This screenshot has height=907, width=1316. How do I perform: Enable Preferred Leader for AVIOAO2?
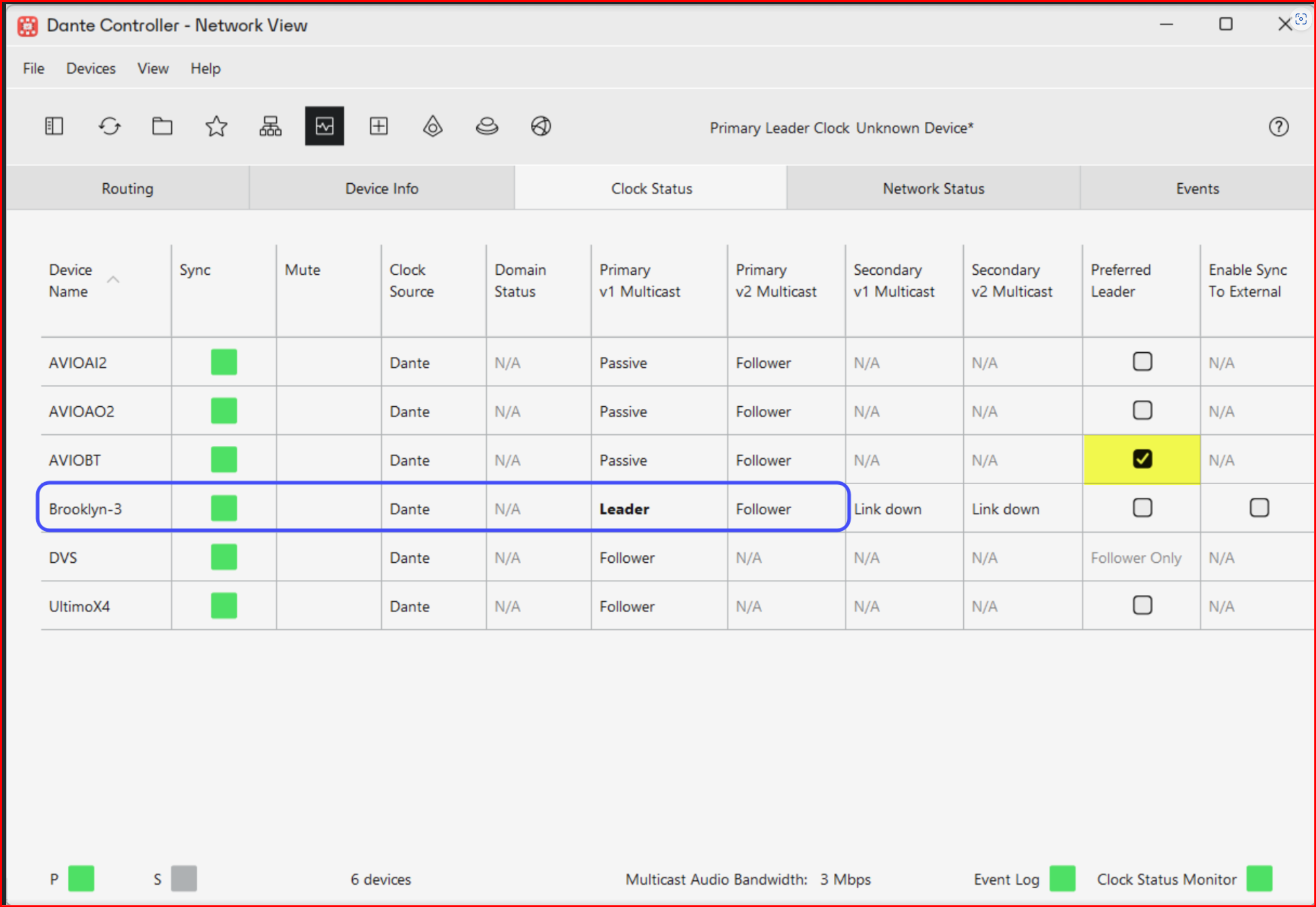1142,410
